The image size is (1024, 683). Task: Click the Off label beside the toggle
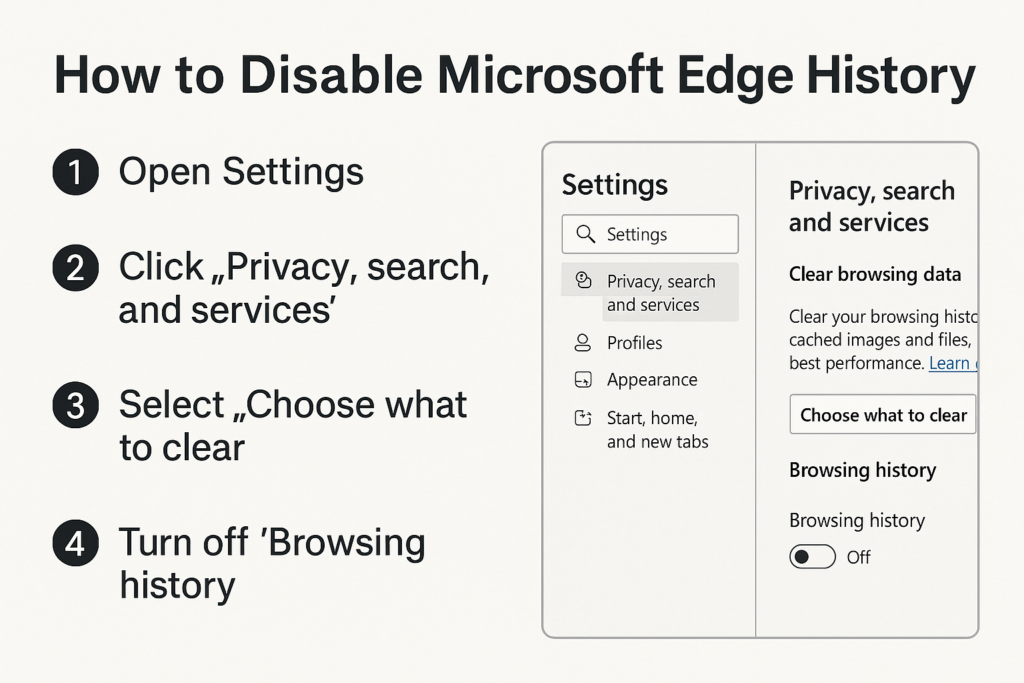click(858, 557)
